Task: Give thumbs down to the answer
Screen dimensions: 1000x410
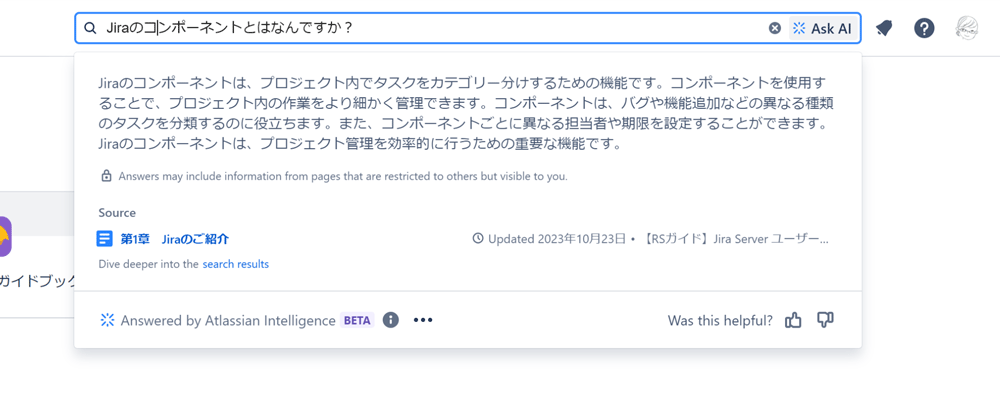Action: click(826, 320)
